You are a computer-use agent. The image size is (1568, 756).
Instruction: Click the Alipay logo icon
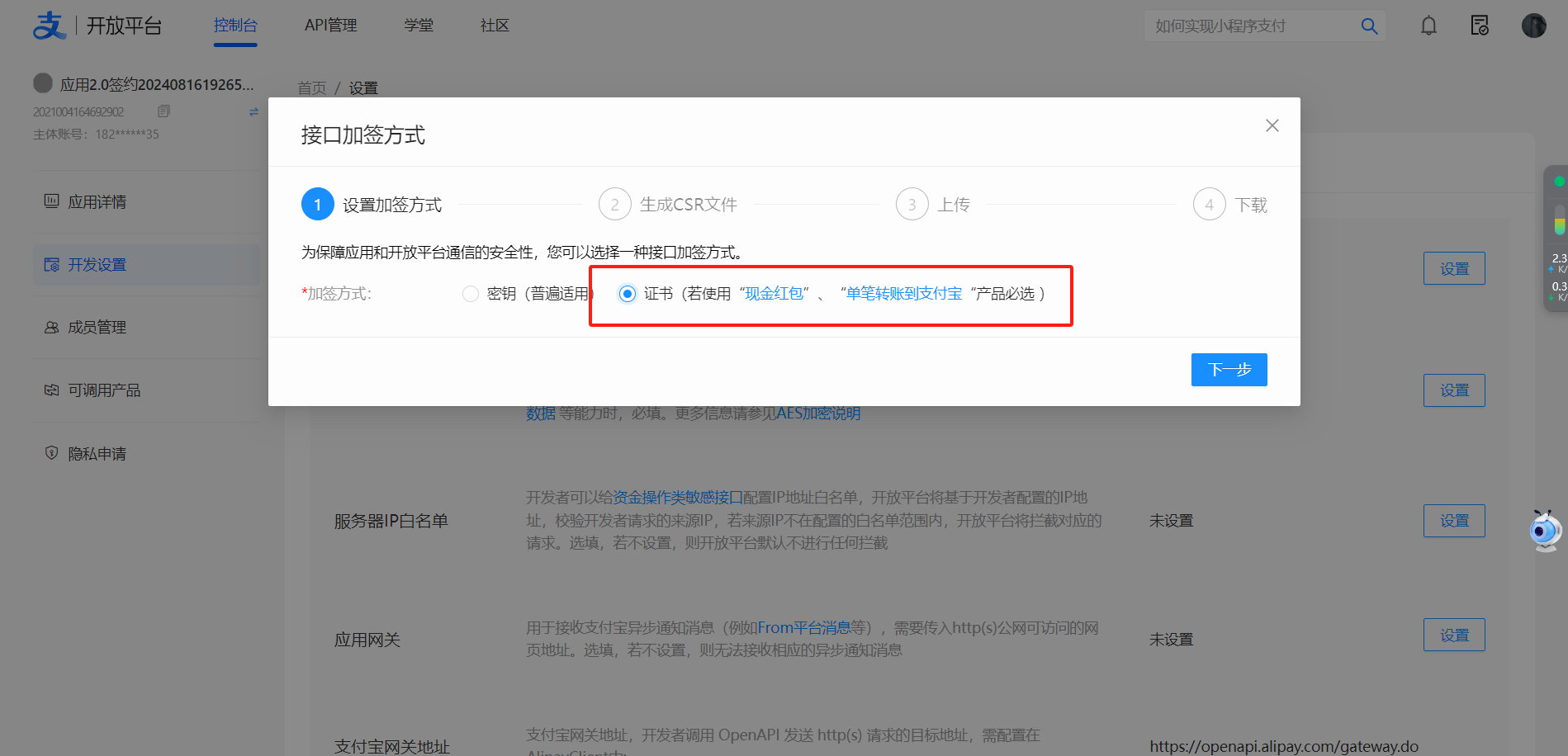(x=50, y=26)
